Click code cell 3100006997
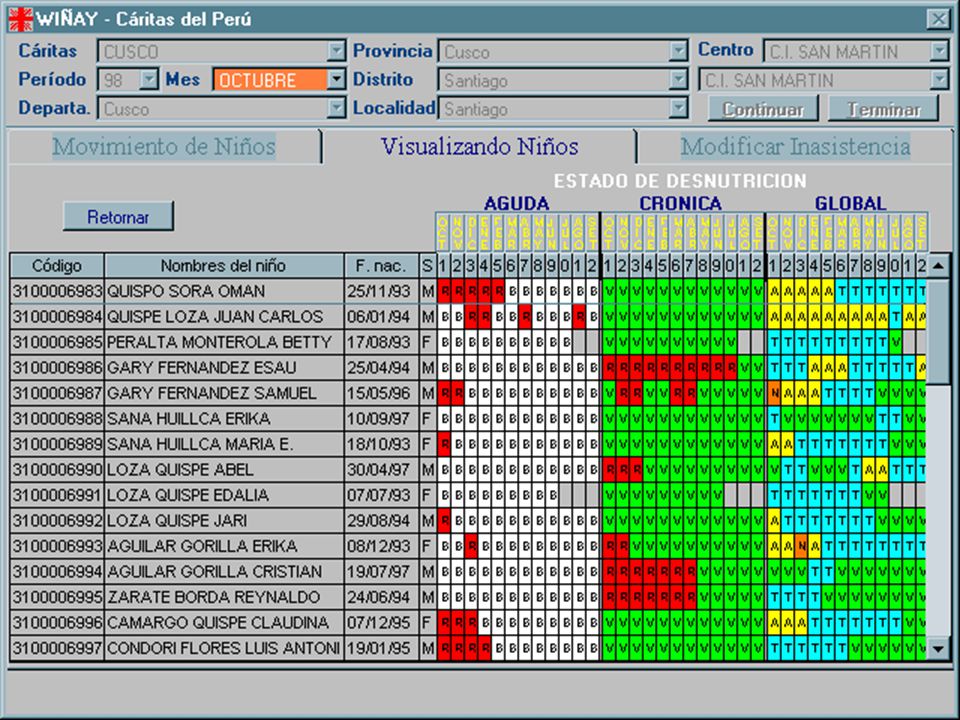This screenshot has width=960, height=720. point(57,648)
